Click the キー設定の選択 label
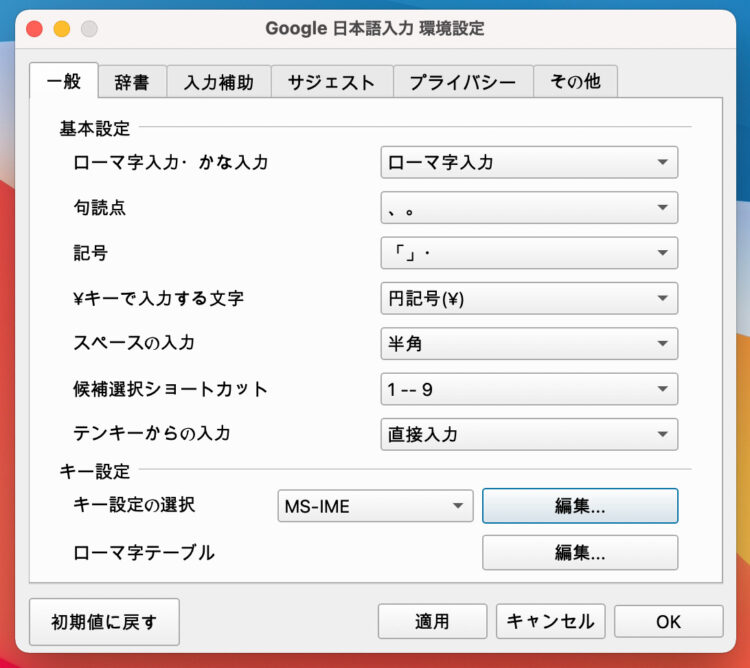 coord(134,505)
